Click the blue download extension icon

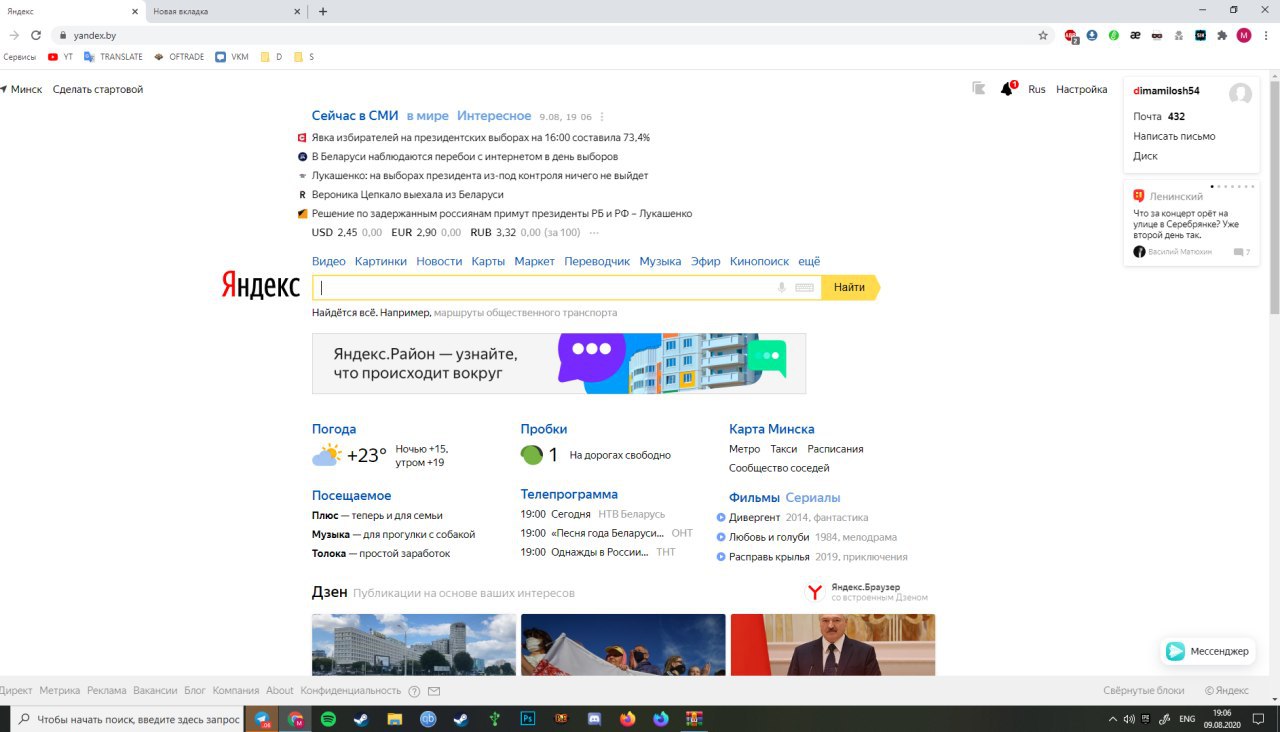pyautogui.click(x=1092, y=35)
